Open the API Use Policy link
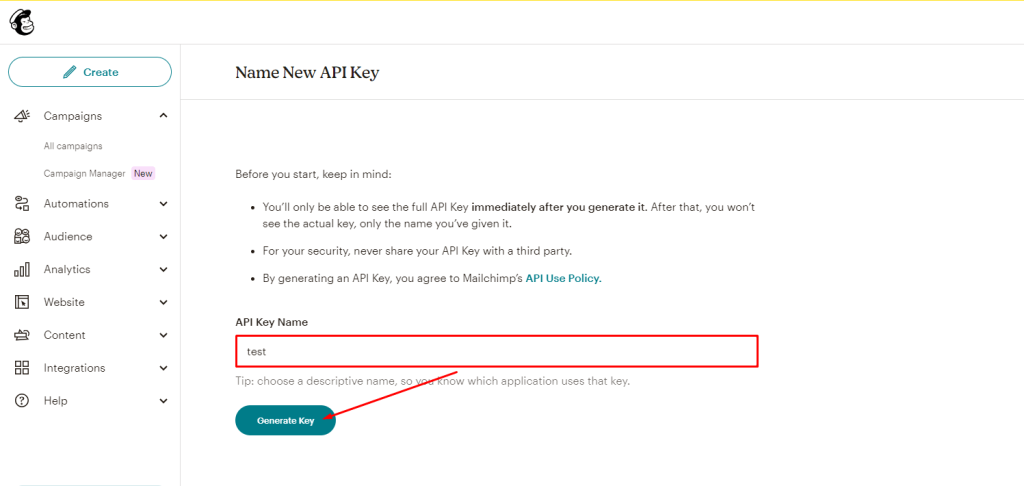 (x=563, y=278)
